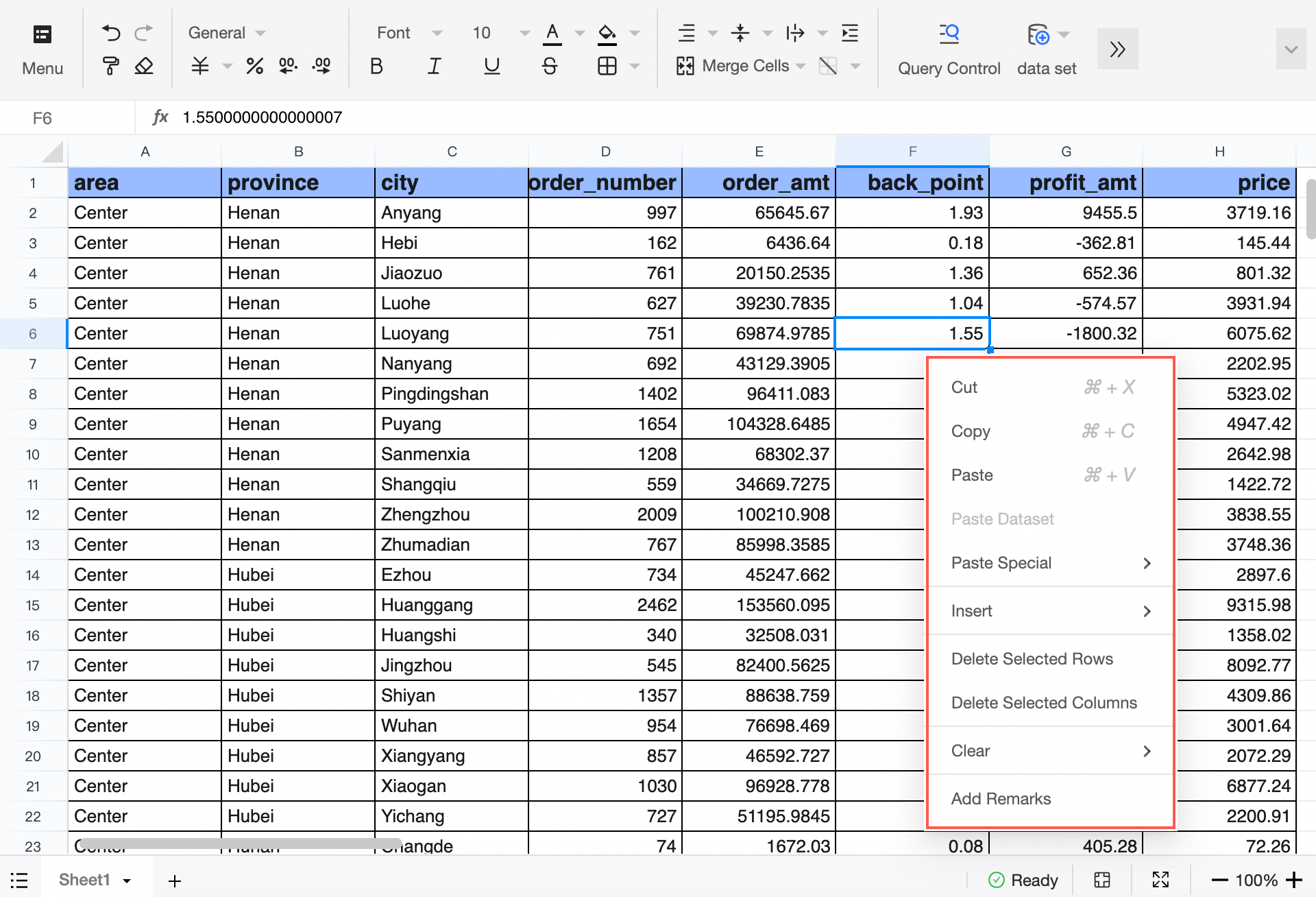Open the Paste Special submenu
The image size is (1316, 897).
[x=1050, y=563]
